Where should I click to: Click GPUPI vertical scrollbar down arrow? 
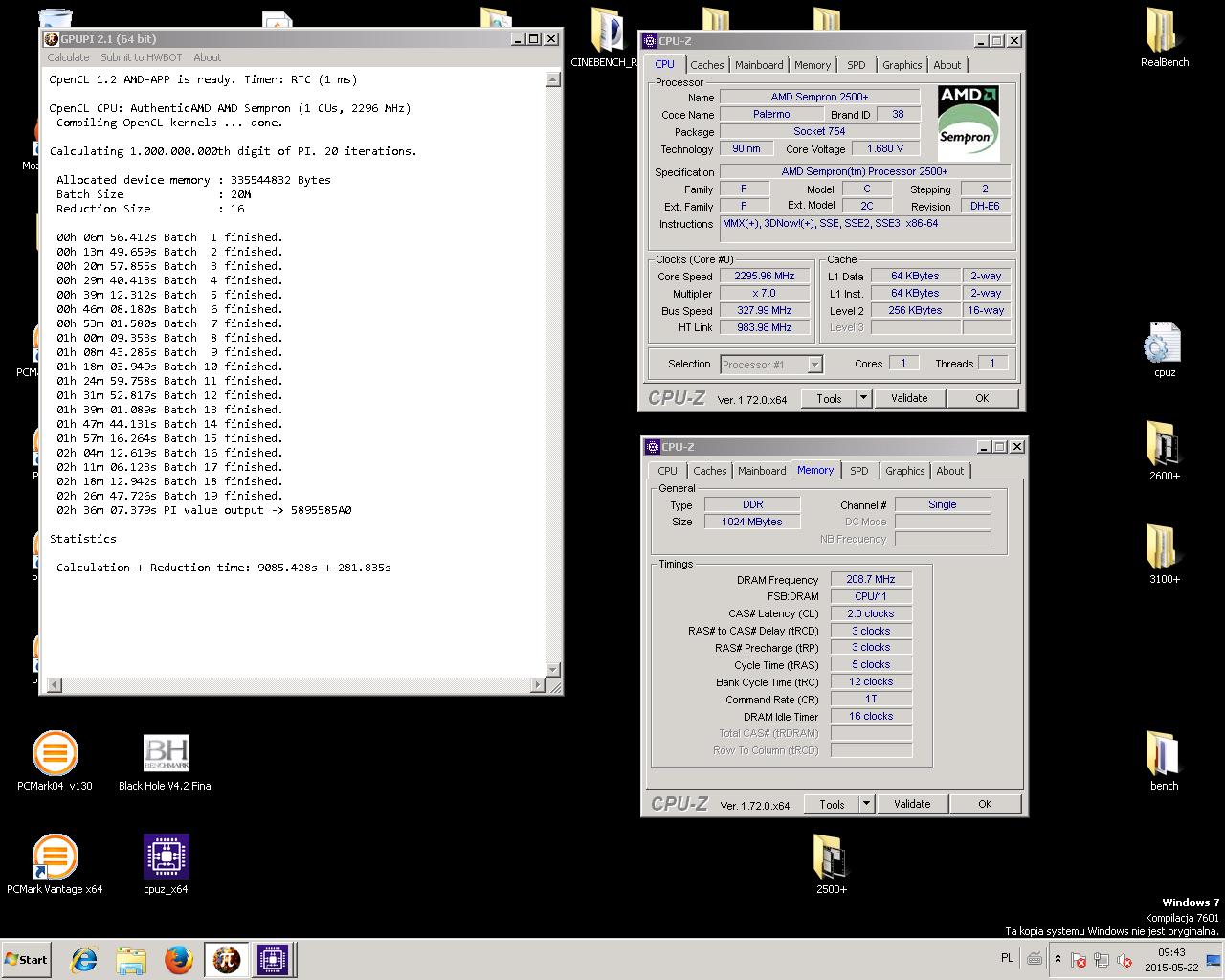[x=552, y=669]
